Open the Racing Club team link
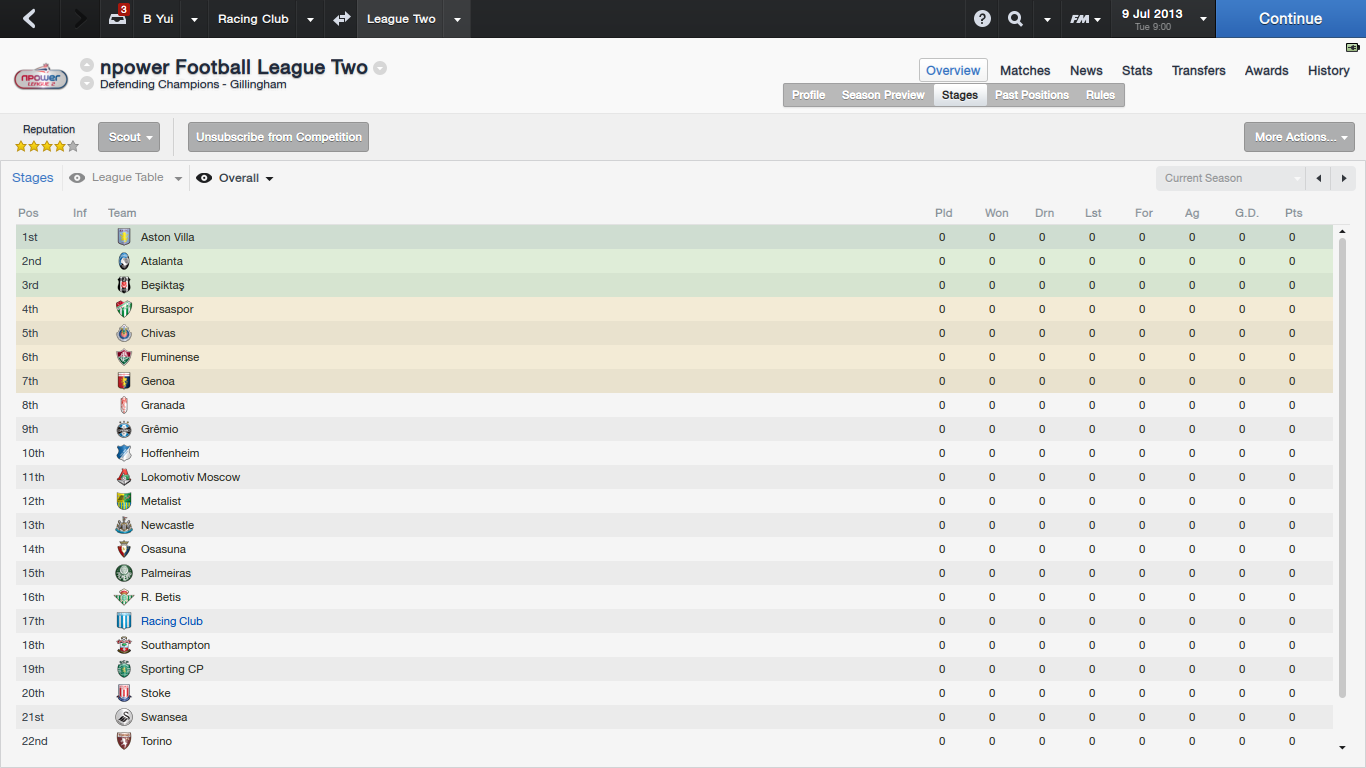The height and width of the screenshot is (768, 1366). (x=171, y=621)
